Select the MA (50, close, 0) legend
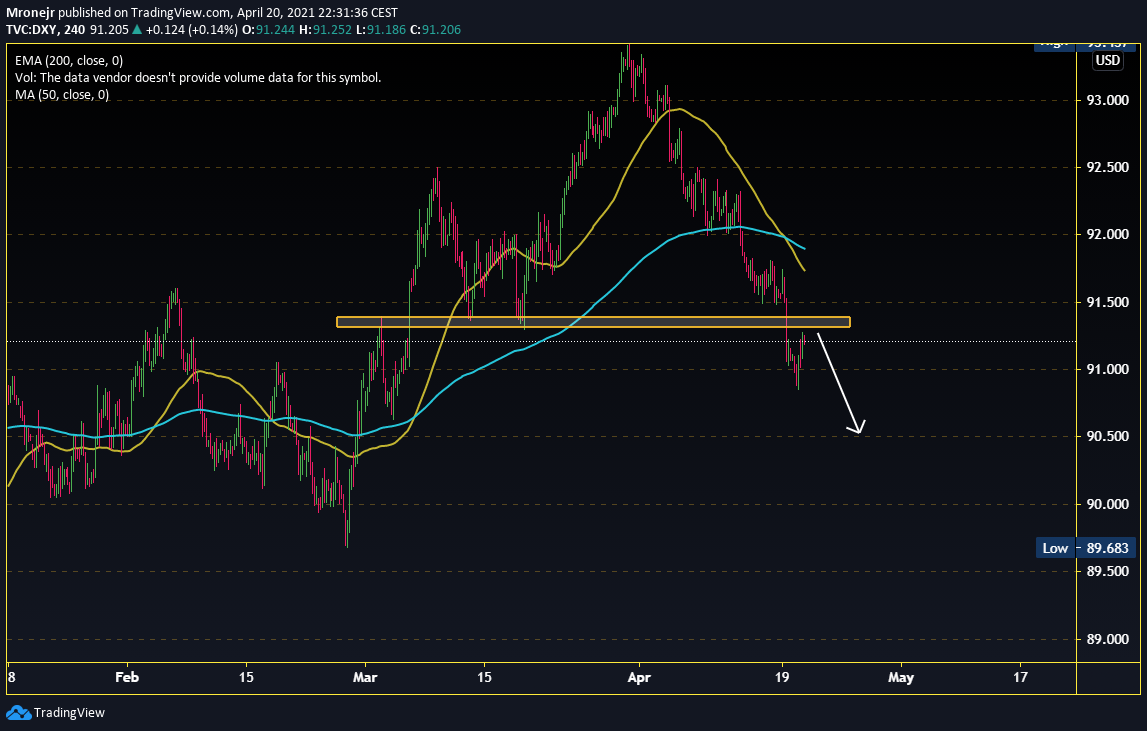Image resolution: width=1147 pixels, height=731 pixels. [62, 94]
